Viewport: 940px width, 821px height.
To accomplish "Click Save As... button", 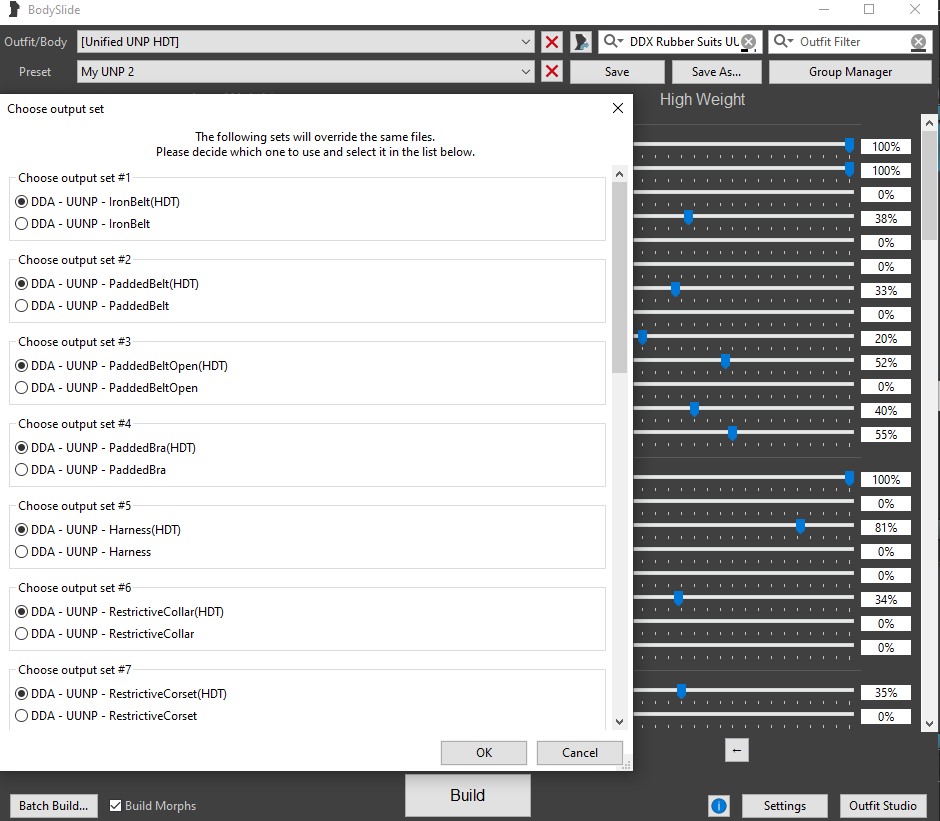I will [716, 71].
